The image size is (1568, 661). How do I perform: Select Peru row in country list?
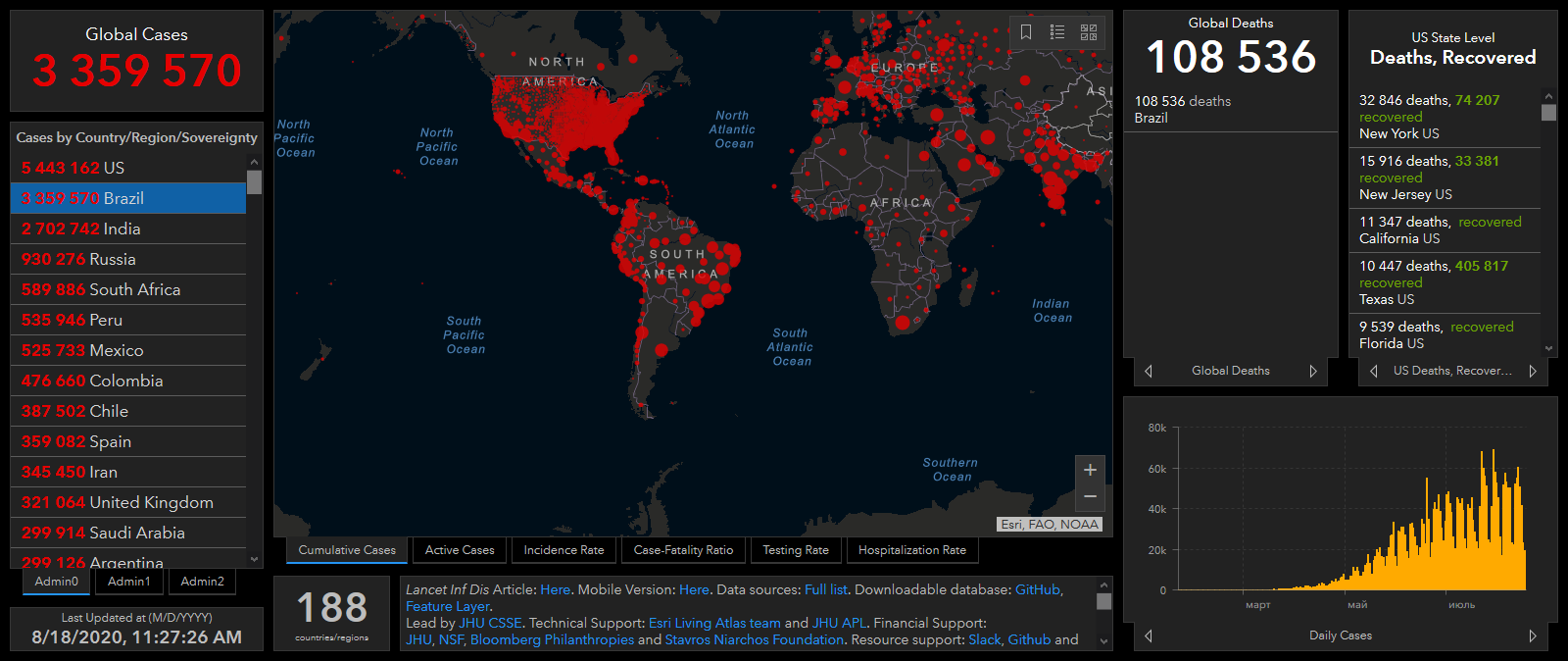click(x=128, y=320)
